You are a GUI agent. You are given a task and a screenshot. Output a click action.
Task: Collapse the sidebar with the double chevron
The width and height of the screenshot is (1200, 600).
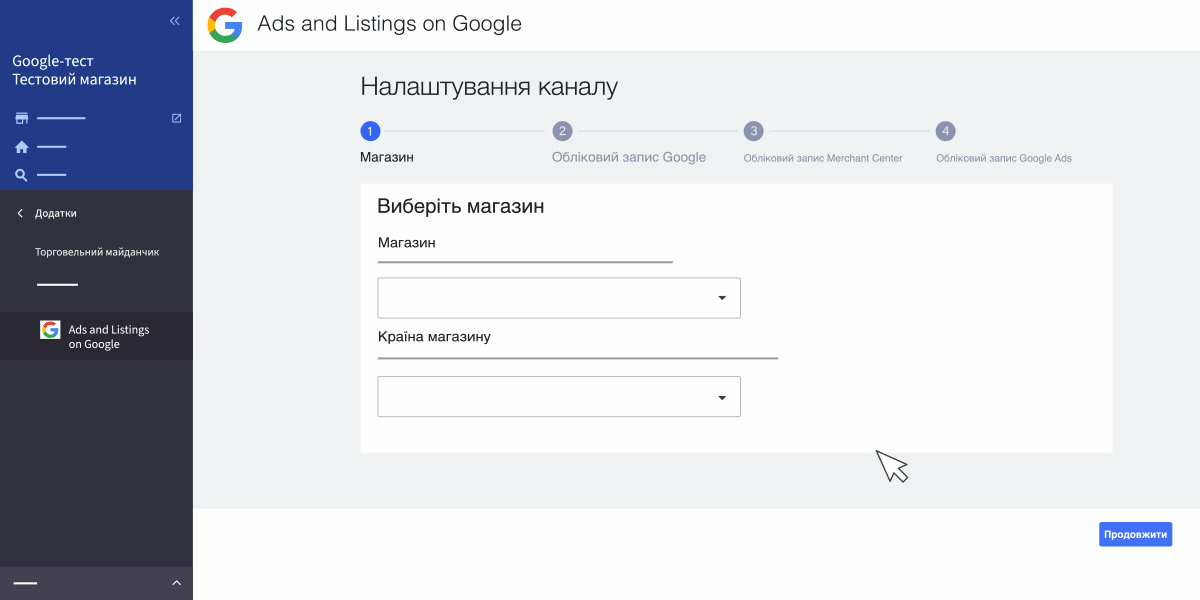tap(175, 20)
